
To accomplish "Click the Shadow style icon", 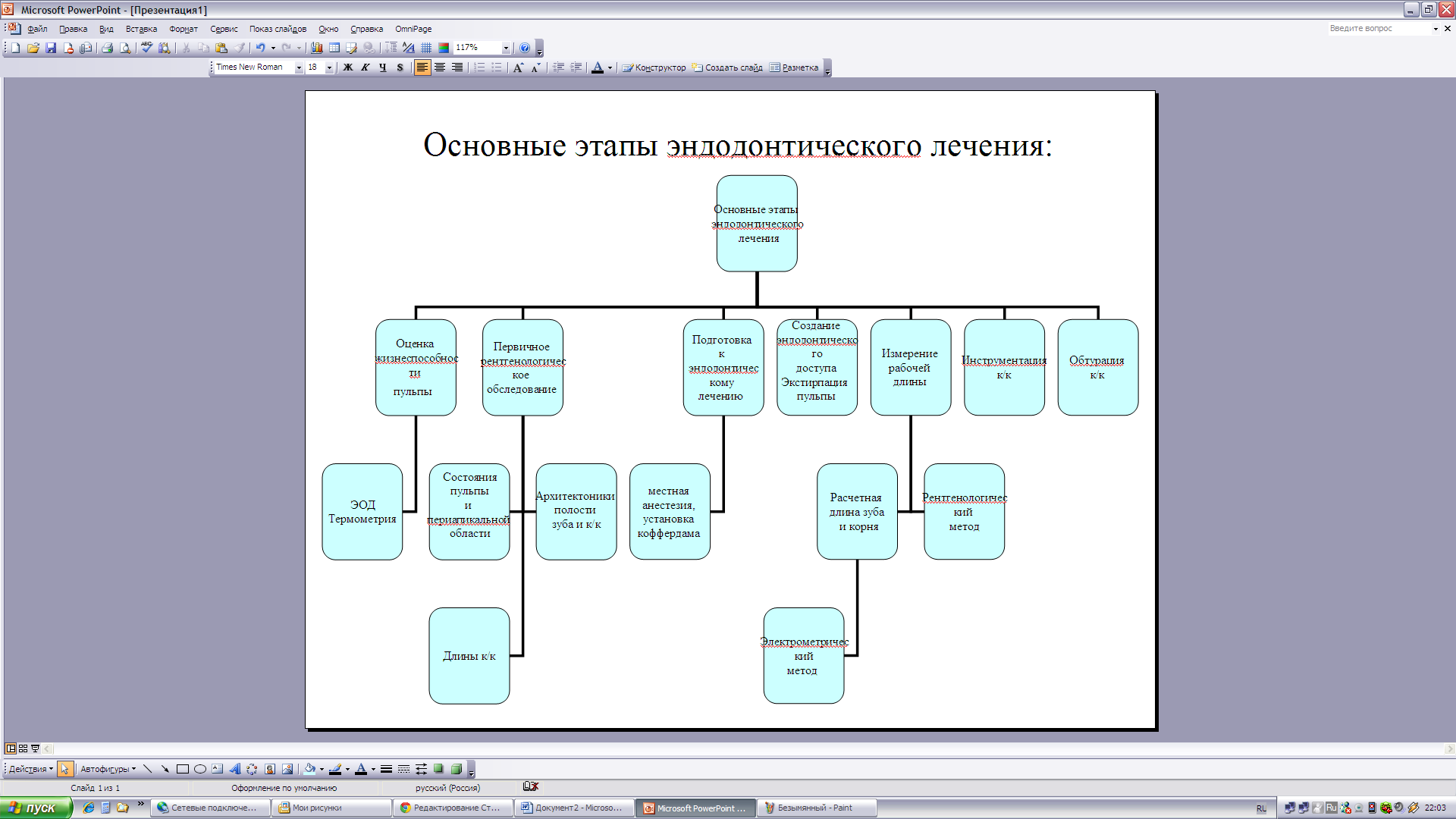I will (438, 769).
